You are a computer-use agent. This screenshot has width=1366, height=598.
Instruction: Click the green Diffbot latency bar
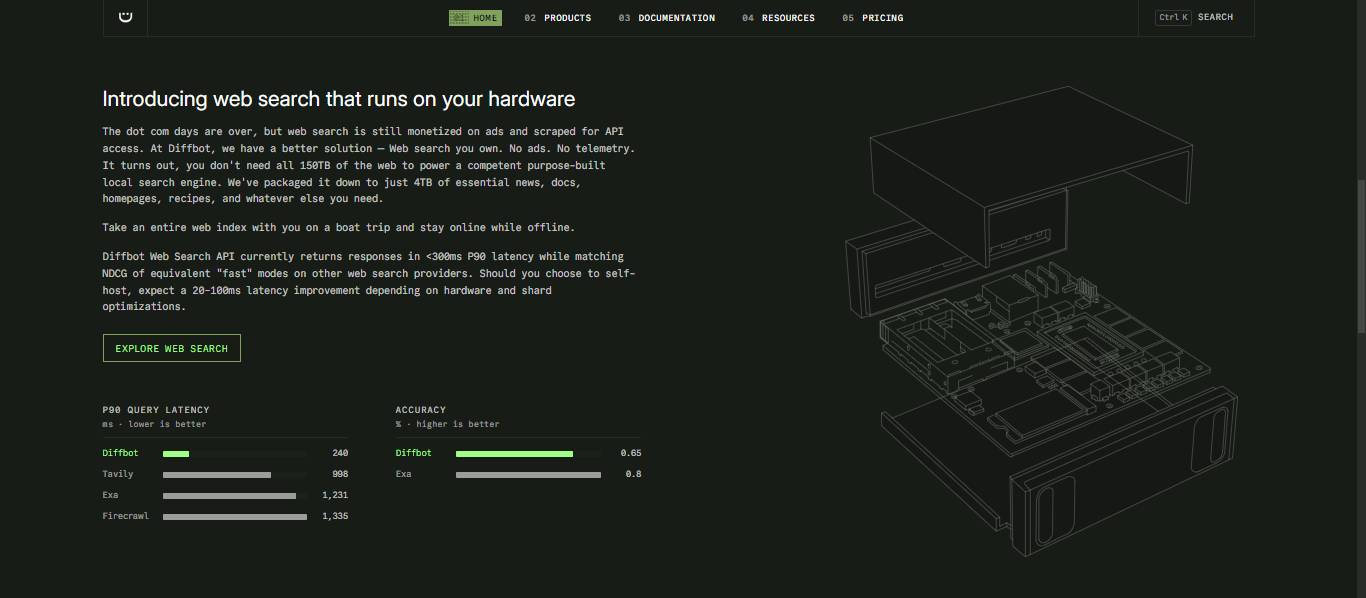point(176,454)
